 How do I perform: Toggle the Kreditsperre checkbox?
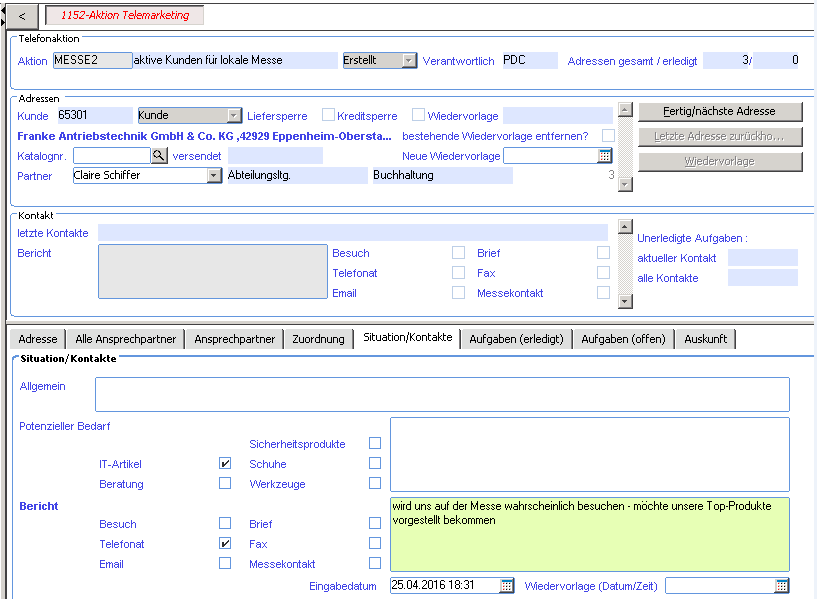point(418,115)
